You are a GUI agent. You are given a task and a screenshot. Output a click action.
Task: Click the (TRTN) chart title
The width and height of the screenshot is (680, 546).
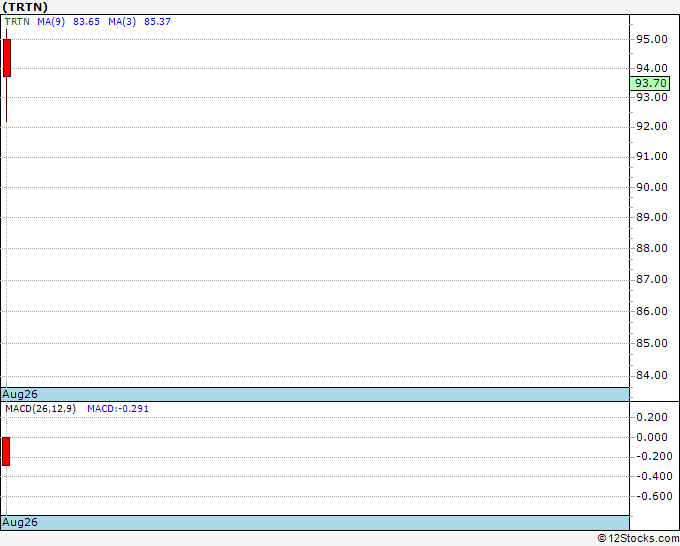tap(25, 7)
